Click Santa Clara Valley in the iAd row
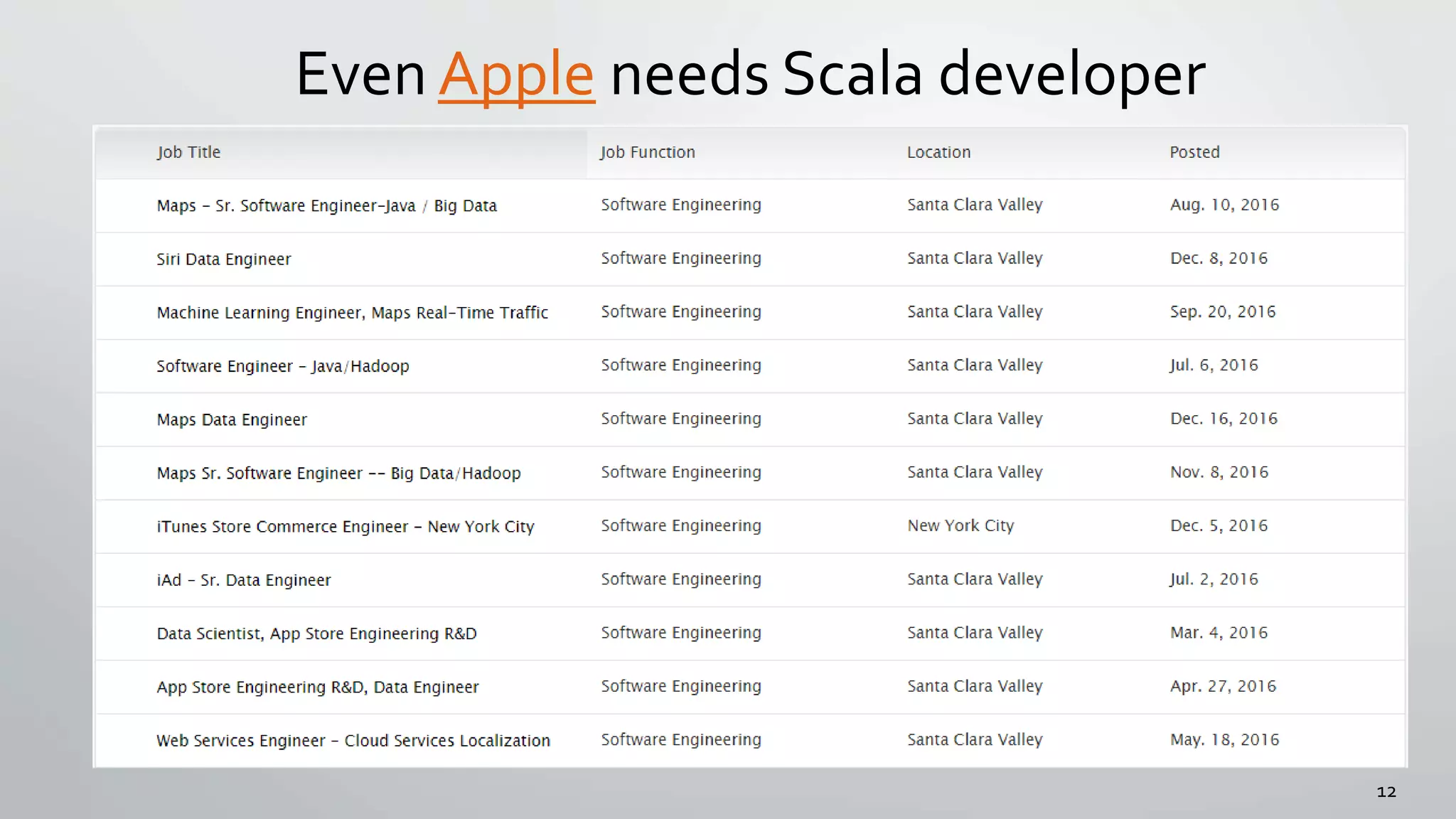 975,579
